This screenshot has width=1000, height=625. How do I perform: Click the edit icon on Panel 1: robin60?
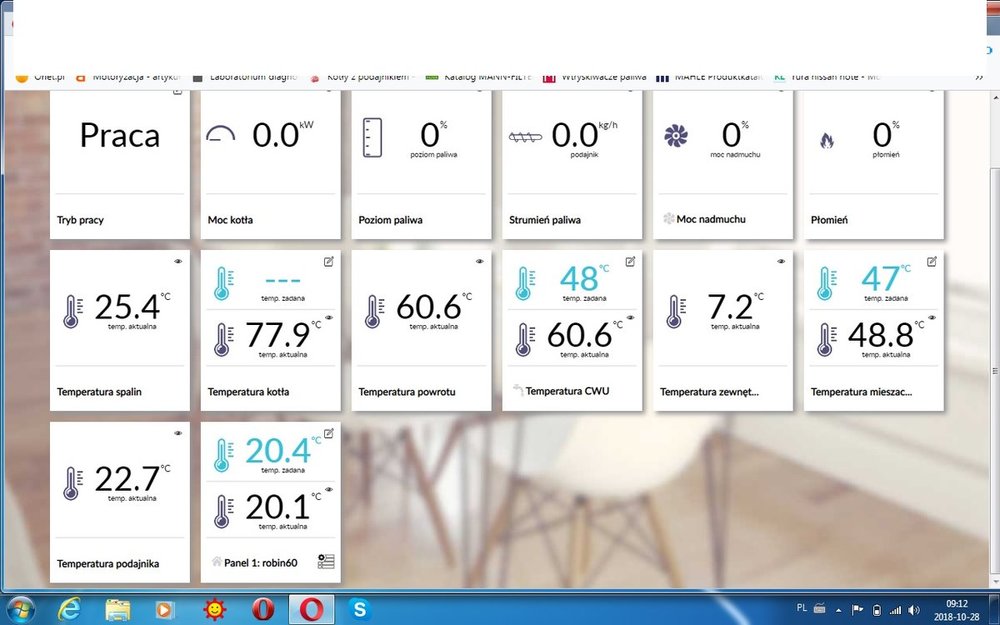point(329,434)
